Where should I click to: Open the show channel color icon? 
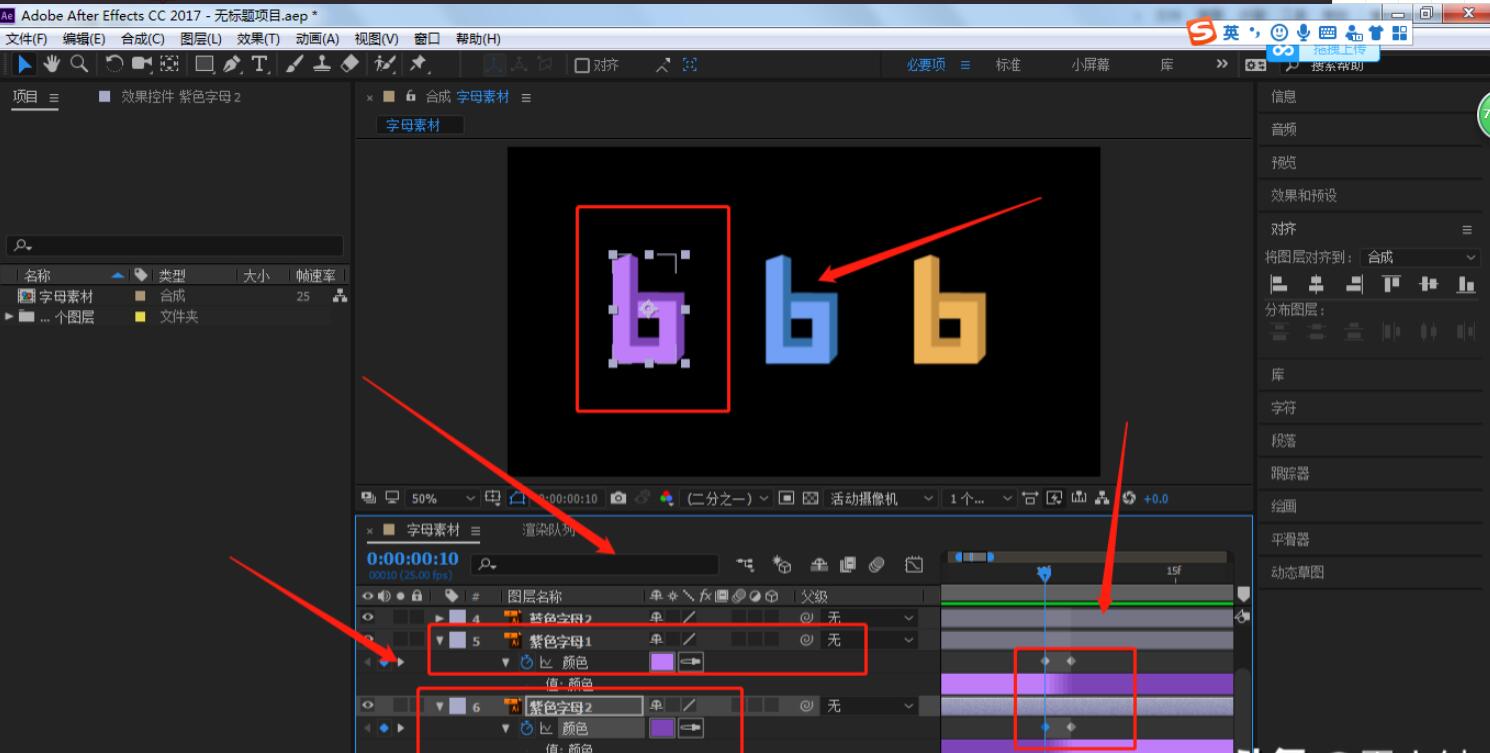667,498
